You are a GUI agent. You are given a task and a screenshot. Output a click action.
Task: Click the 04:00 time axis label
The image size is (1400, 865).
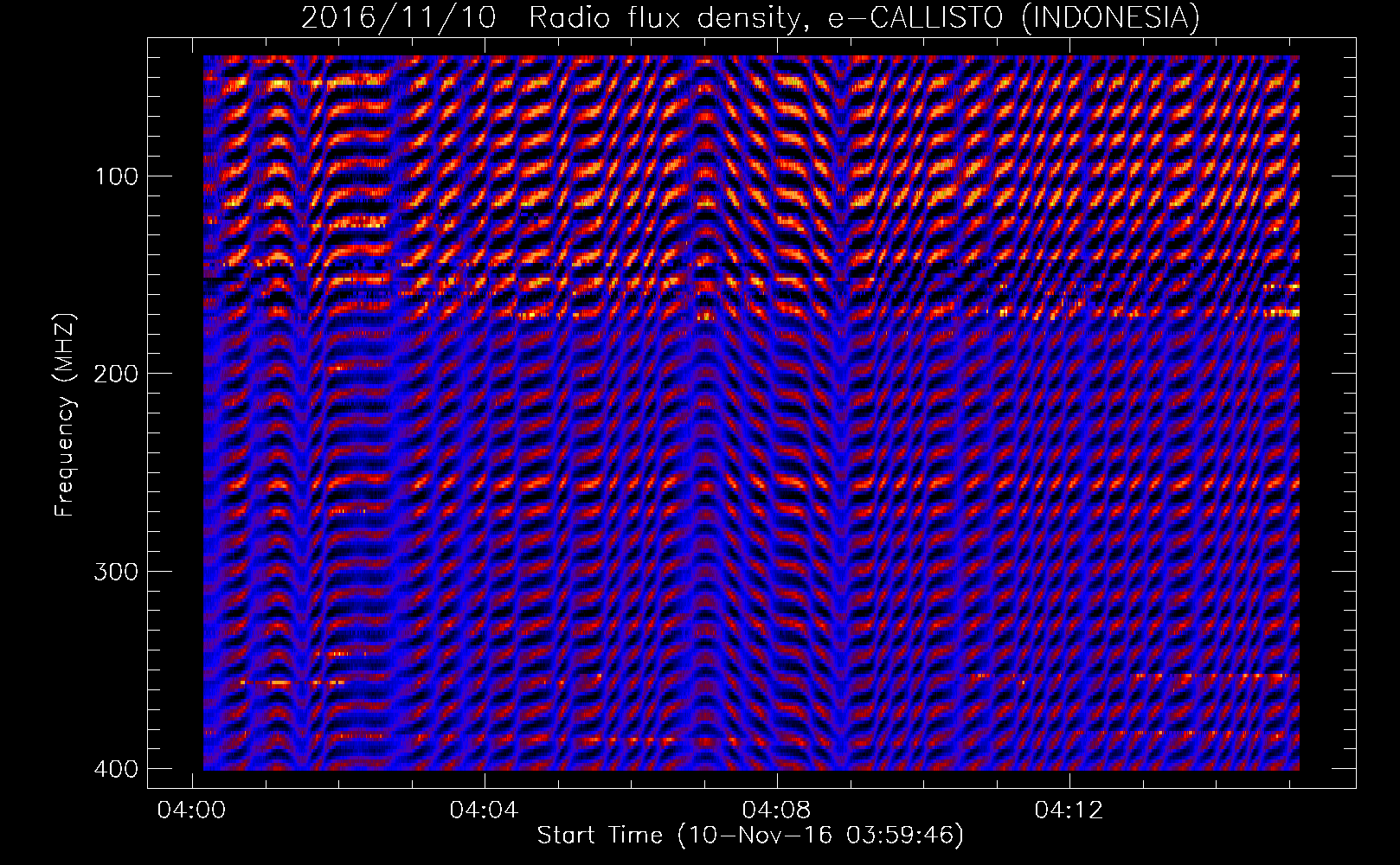(x=190, y=811)
